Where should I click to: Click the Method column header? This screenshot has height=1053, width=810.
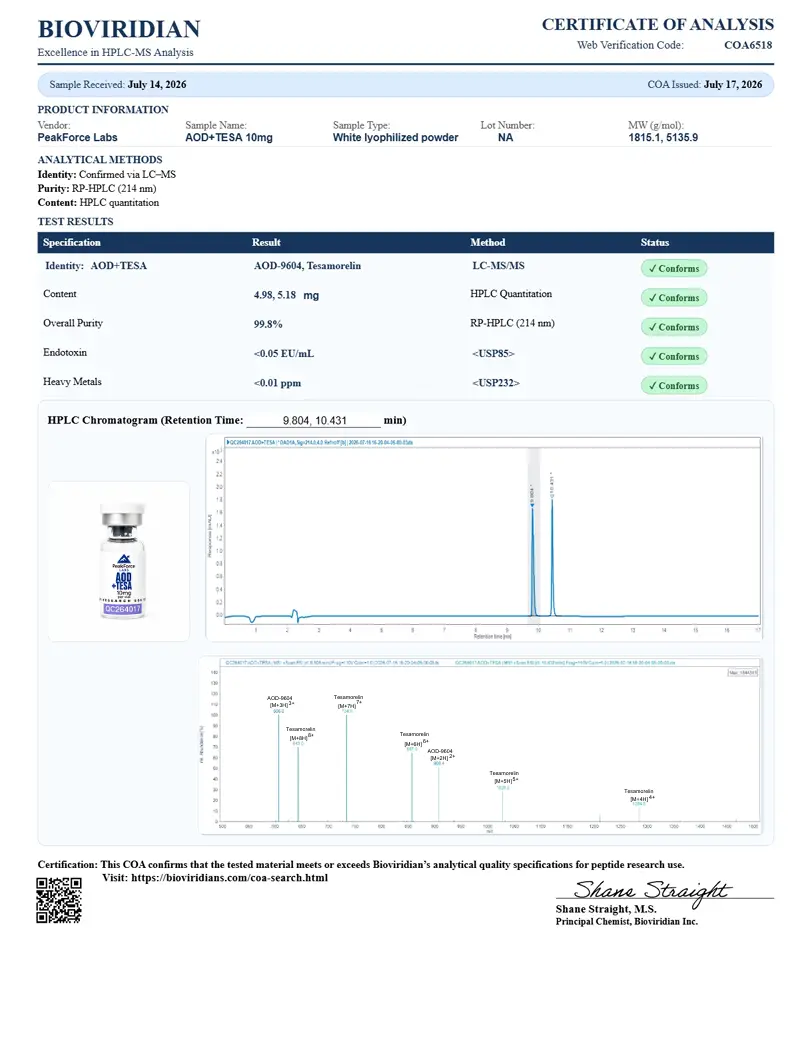488,242
